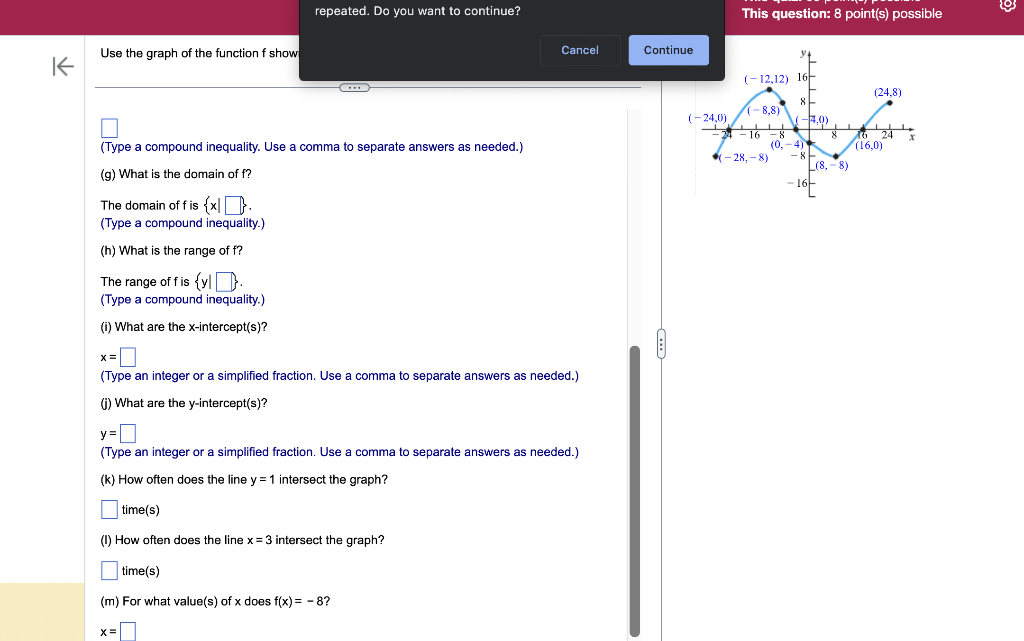The height and width of the screenshot is (641, 1024).
Task: Click the back arrow at top left
Action: (62, 66)
